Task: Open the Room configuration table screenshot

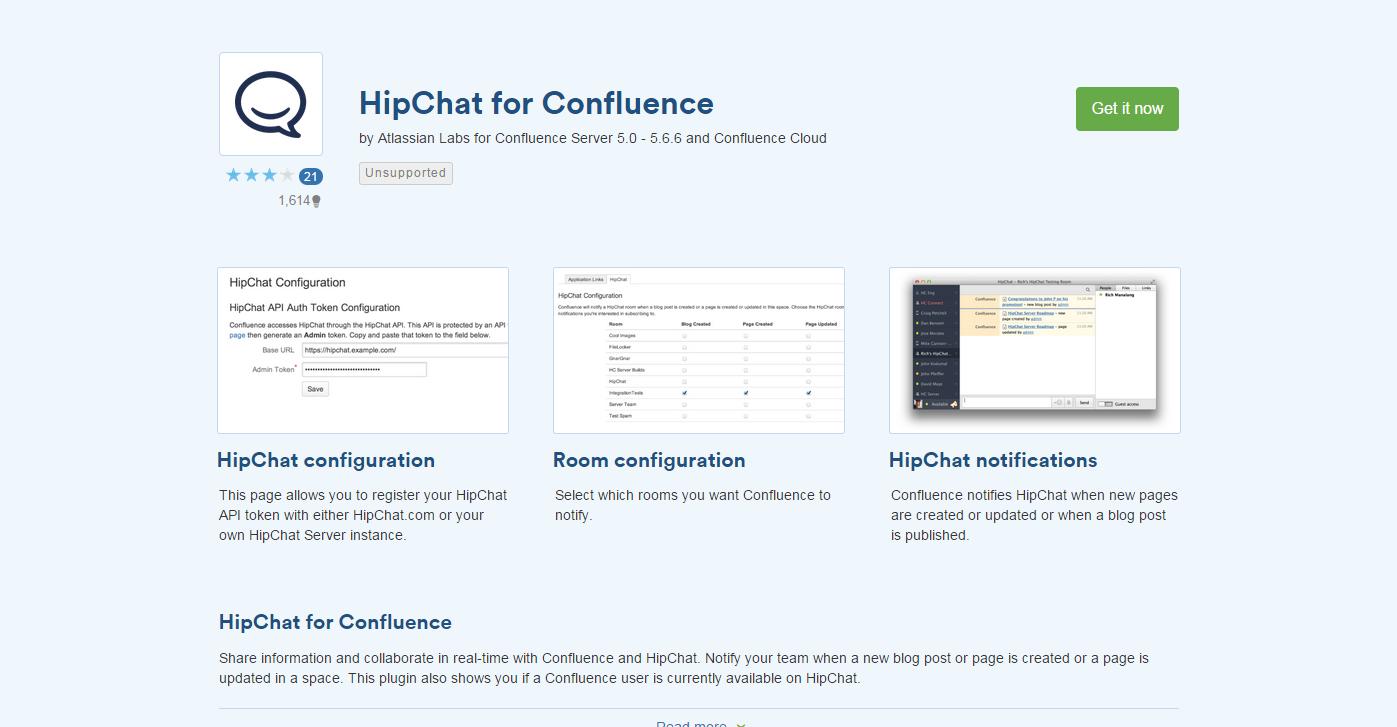Action: pos(699,350)
